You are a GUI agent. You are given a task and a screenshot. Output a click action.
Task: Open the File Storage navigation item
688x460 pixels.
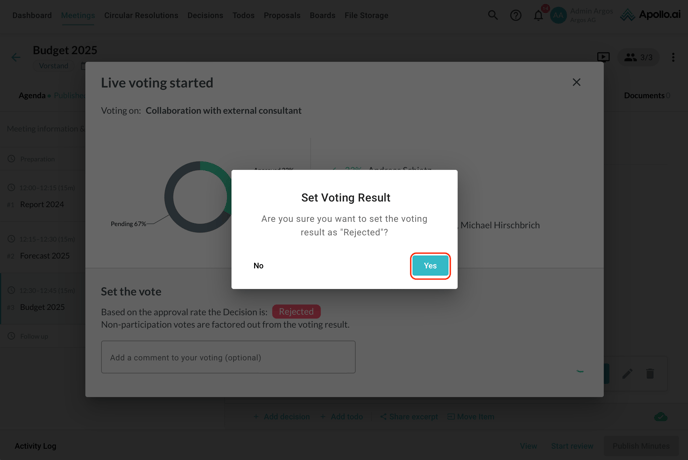pyautogui.click(x=366, y=15)
